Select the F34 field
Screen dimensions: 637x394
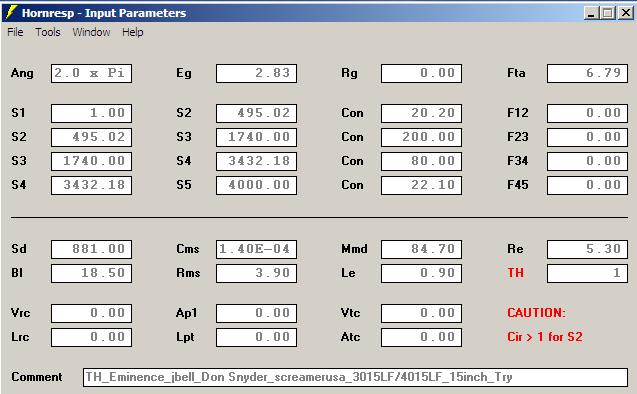pyautogui.click(x=587, y=161)
